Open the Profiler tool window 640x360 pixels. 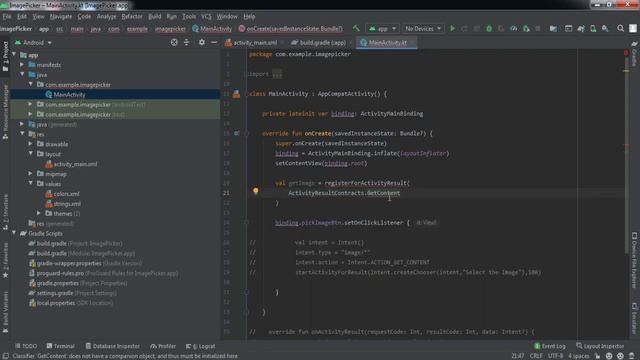pos(163,346)
